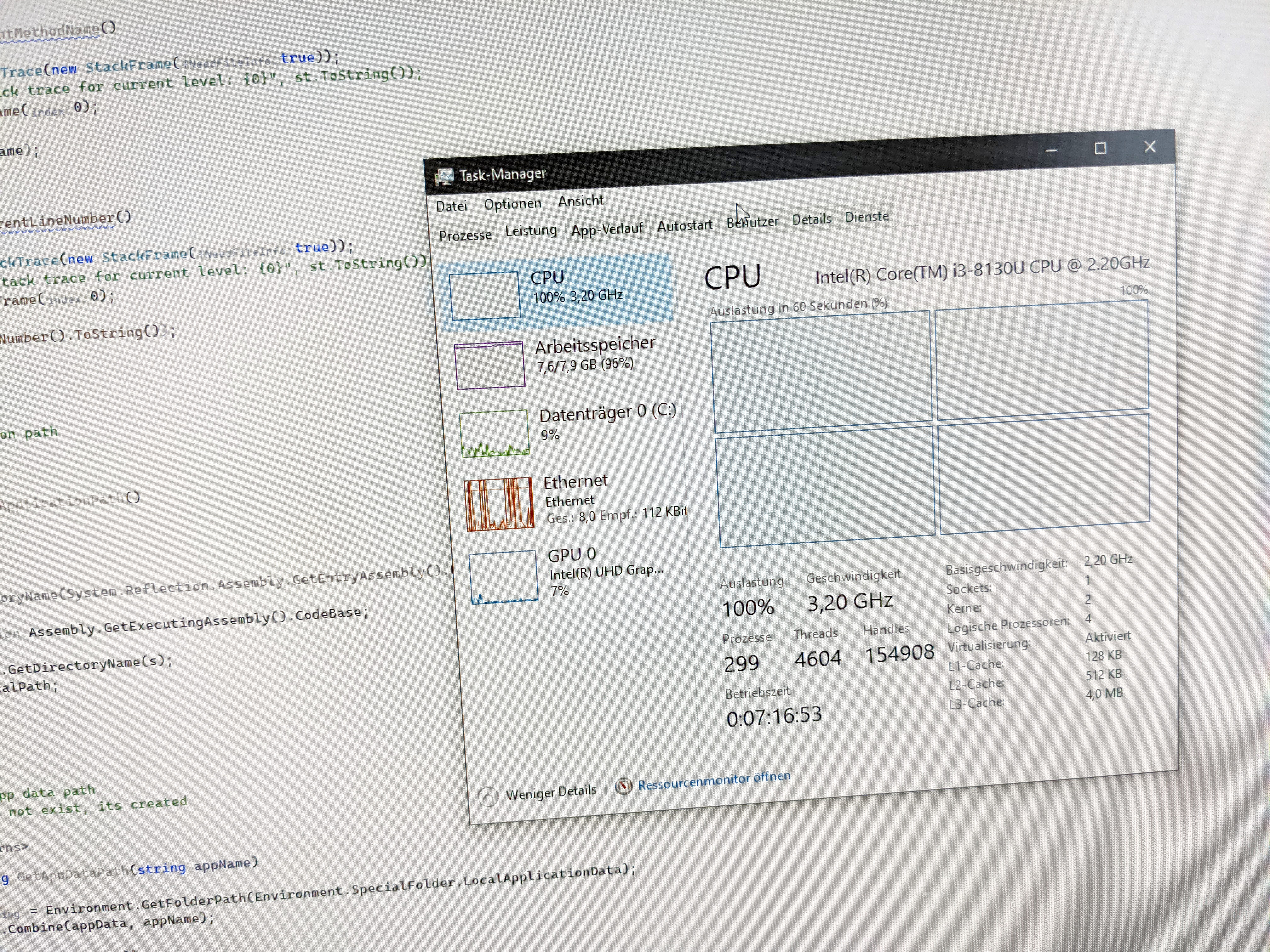This screenshot has height=952, width=1270.
Task: Click the Geschwindigkeit 3,20 GHz value
Action: (850, 602)
